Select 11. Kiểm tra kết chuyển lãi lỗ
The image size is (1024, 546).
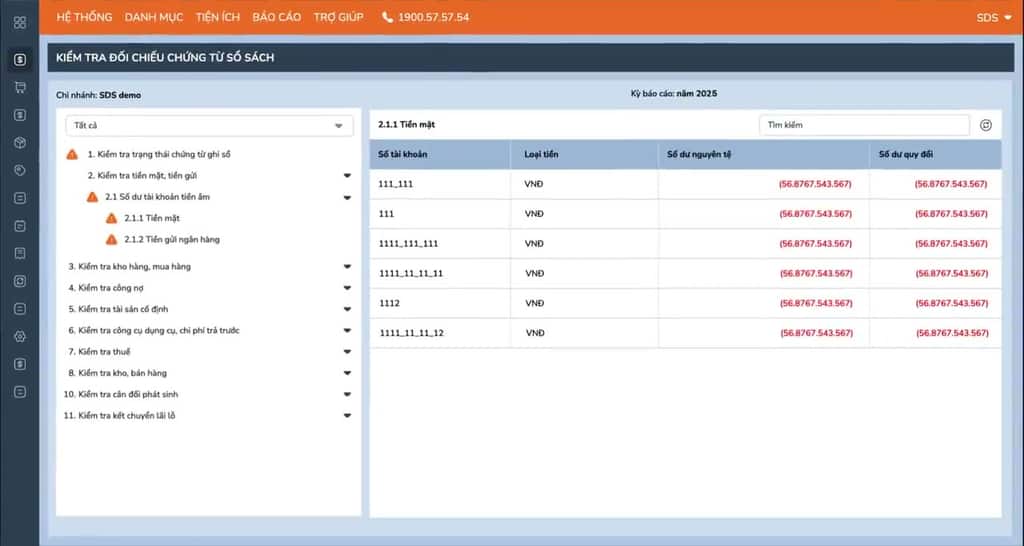[119, 415]
